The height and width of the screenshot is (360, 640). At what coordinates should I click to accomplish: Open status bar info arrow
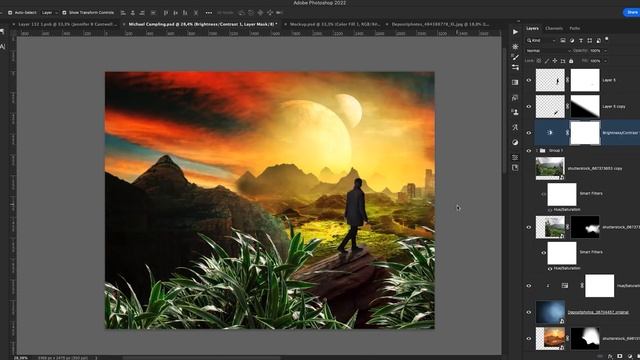(x=96, y=358)
